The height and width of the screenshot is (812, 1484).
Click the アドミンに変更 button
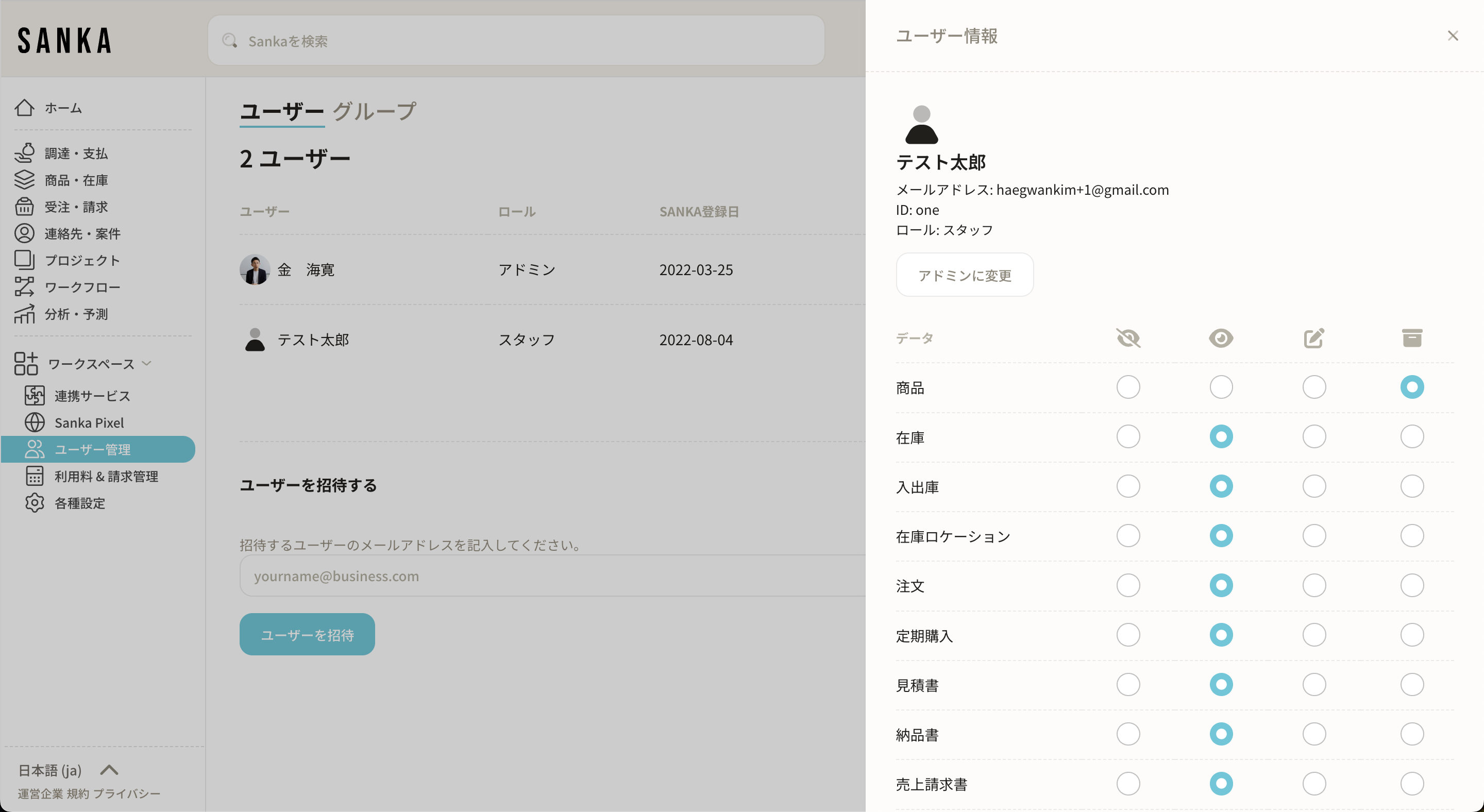pyautogui.click(x=965, y=275)
